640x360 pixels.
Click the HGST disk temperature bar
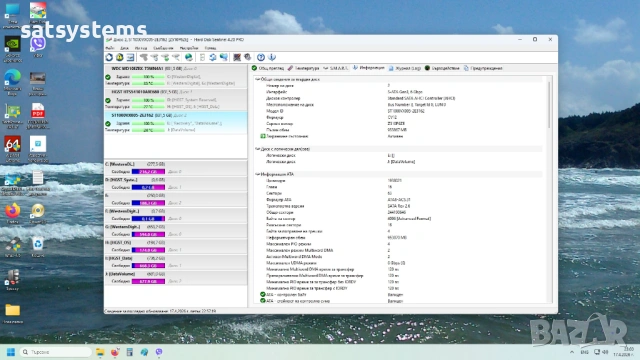148,107
